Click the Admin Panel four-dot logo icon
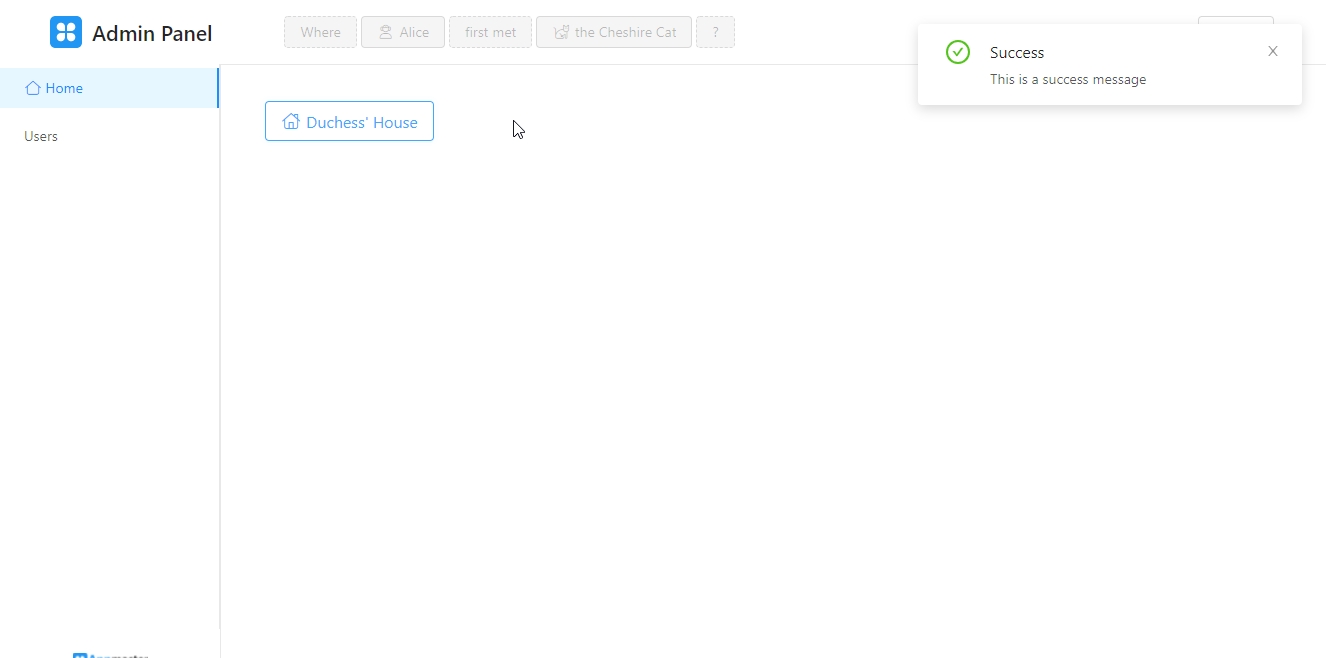 [x=66, y=32]
